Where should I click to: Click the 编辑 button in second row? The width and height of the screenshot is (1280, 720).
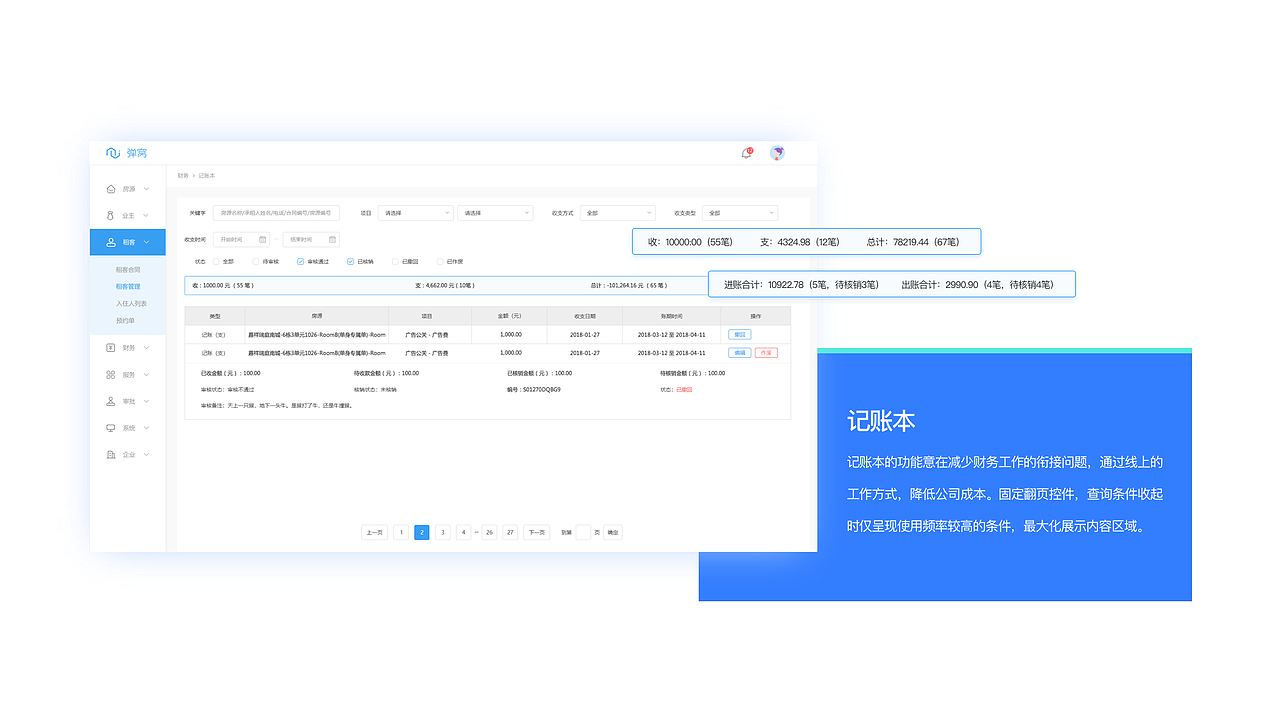(739, 353)
